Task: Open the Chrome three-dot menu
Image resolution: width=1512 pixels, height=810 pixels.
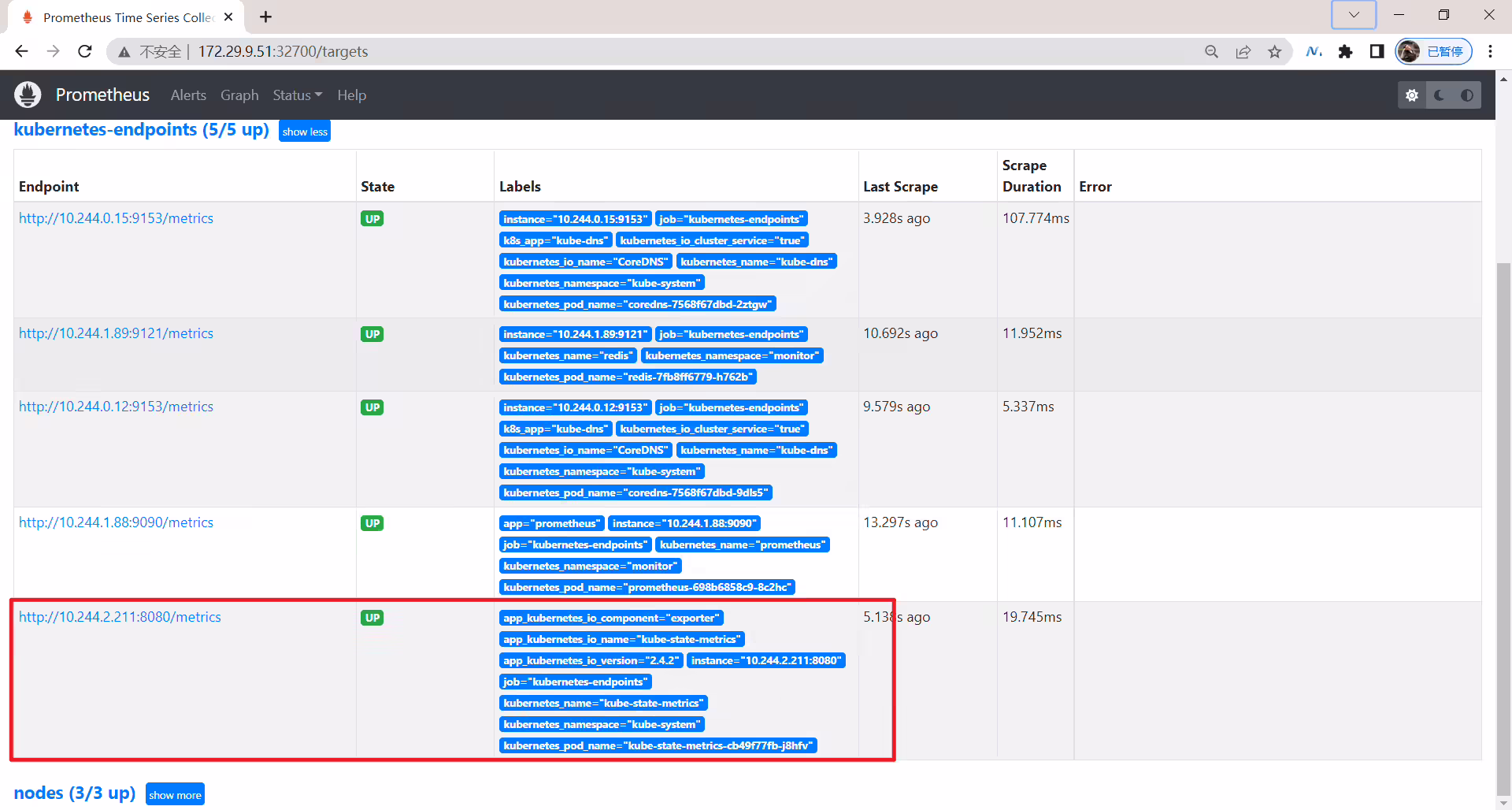Action: [x=1490, y=51]
